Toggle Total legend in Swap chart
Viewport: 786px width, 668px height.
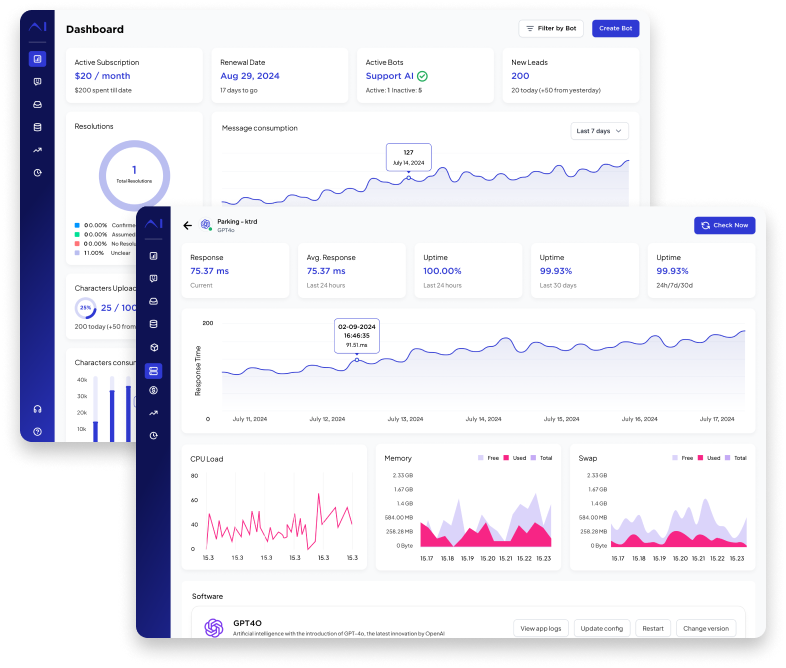click(x=735, y=458)
